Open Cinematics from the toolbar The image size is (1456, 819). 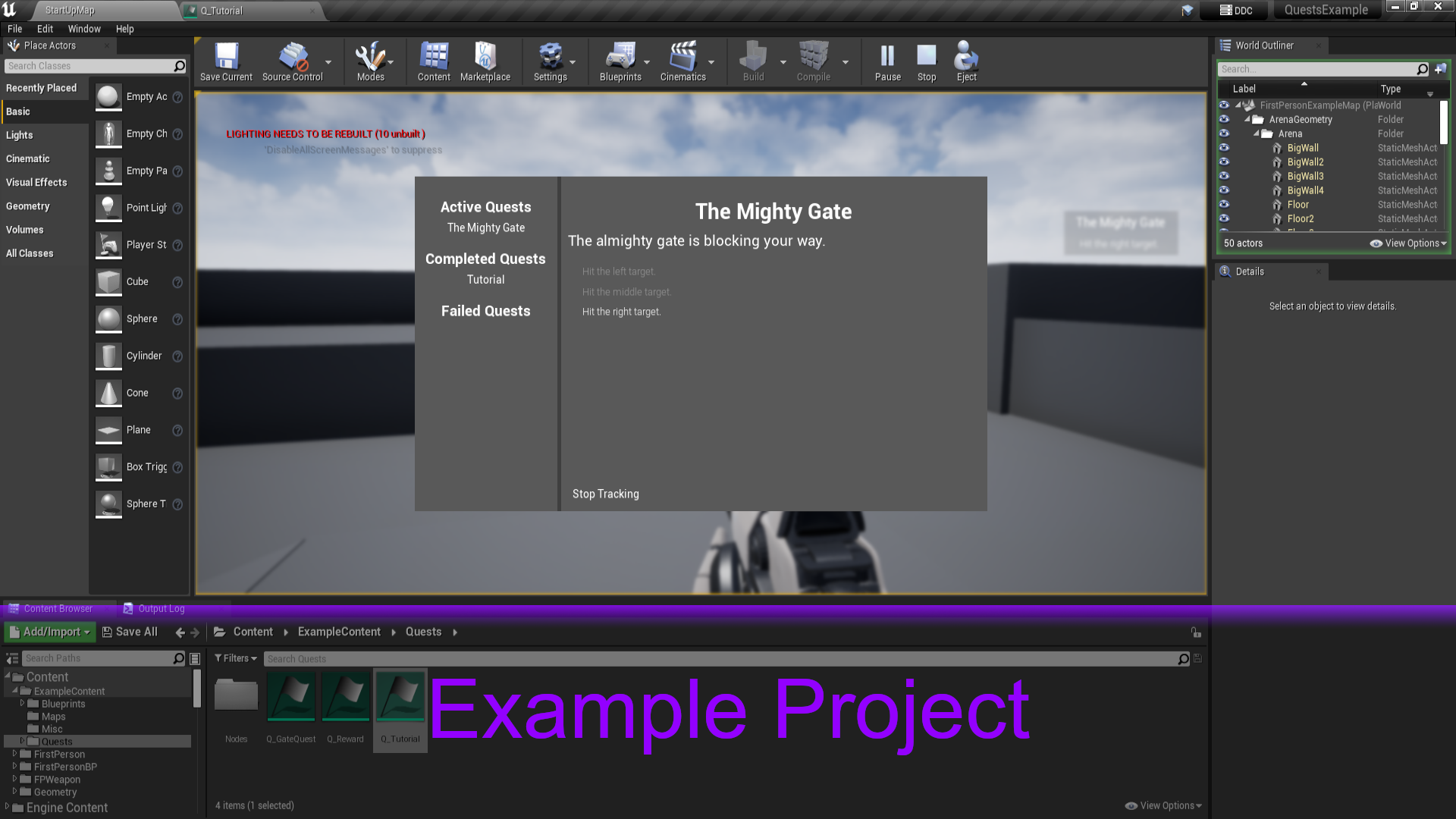pos(680,61)
